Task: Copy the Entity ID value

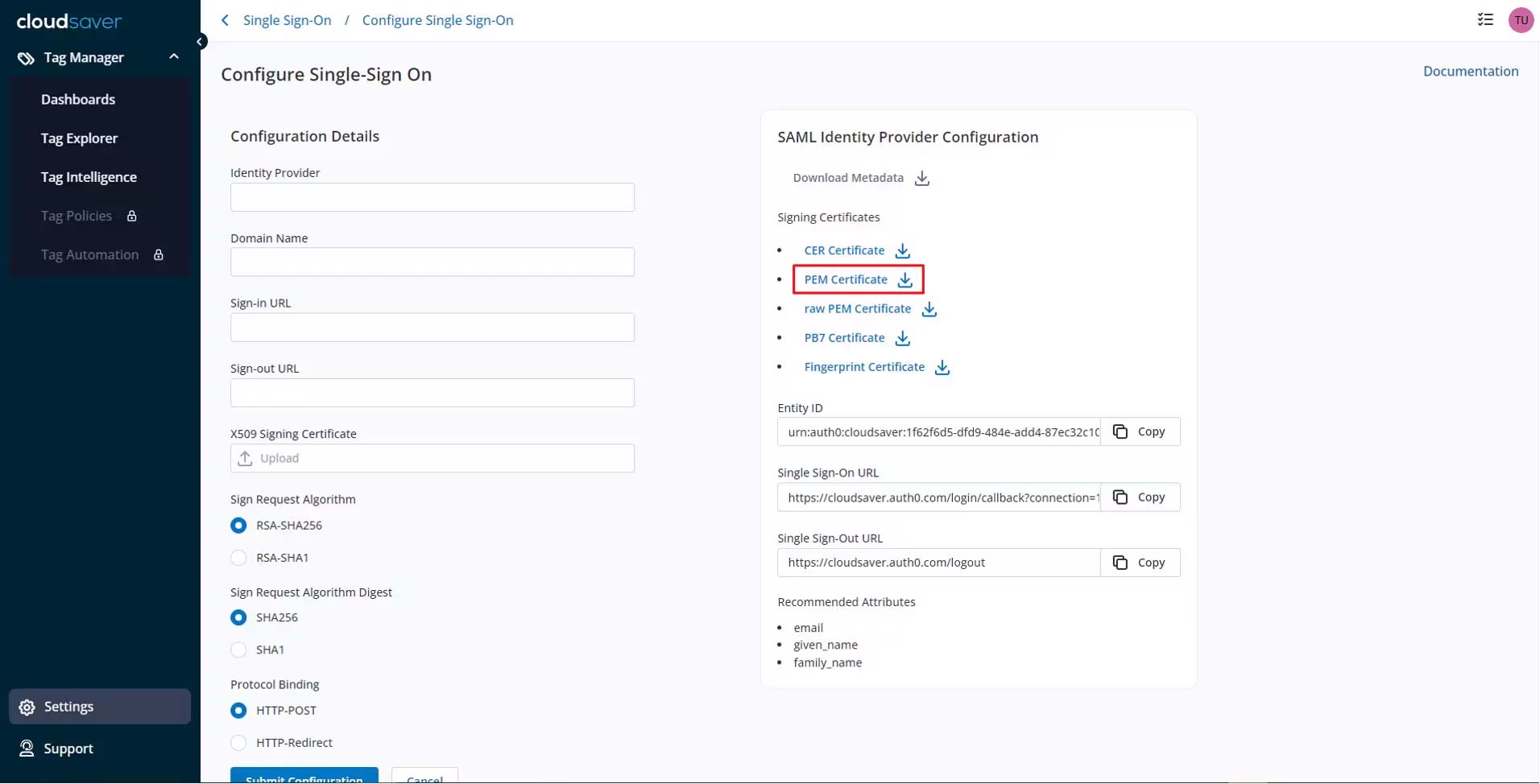Action: [1140, 432]
